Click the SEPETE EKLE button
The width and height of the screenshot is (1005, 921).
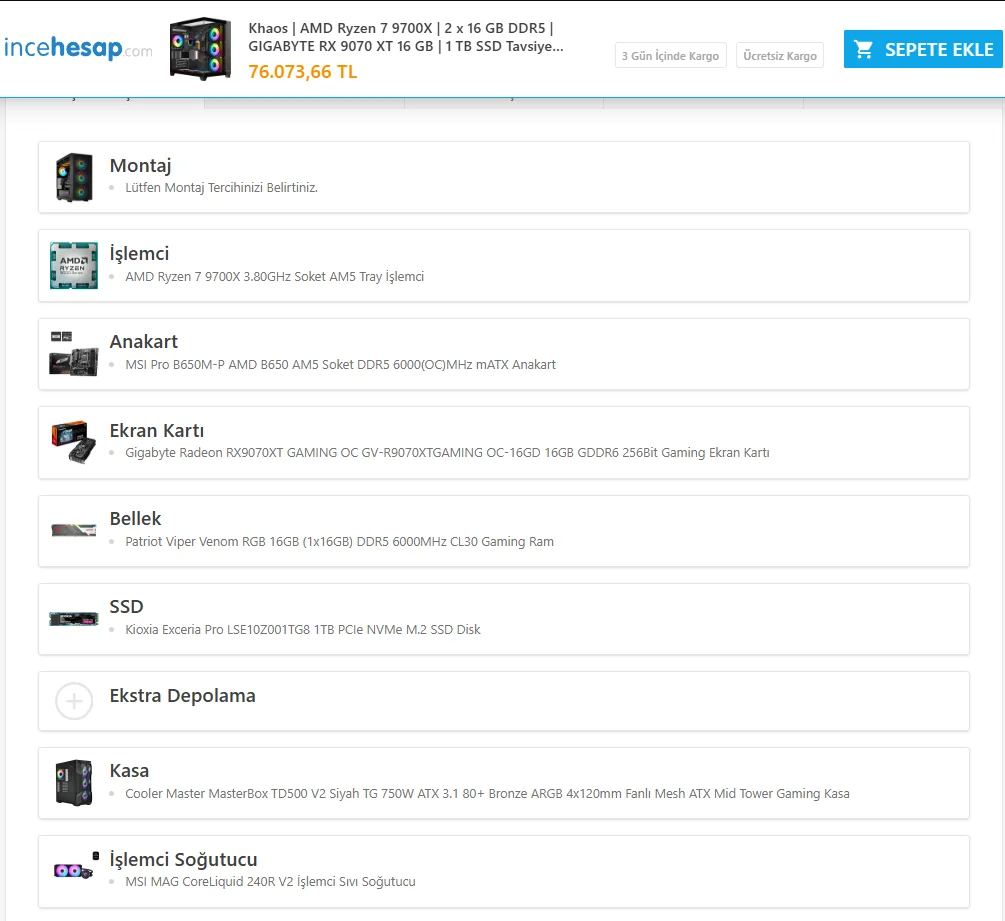click(924, 49)
